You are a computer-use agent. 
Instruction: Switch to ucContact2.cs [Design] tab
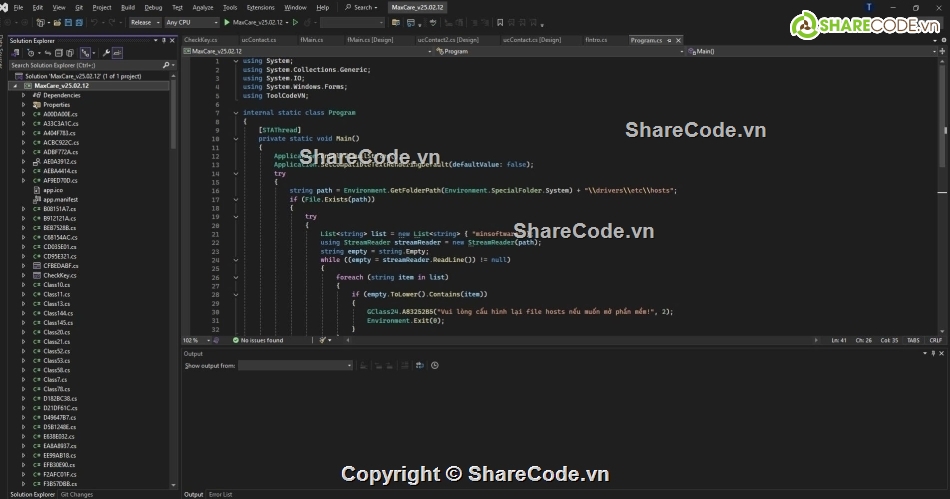tap(448, 40)
